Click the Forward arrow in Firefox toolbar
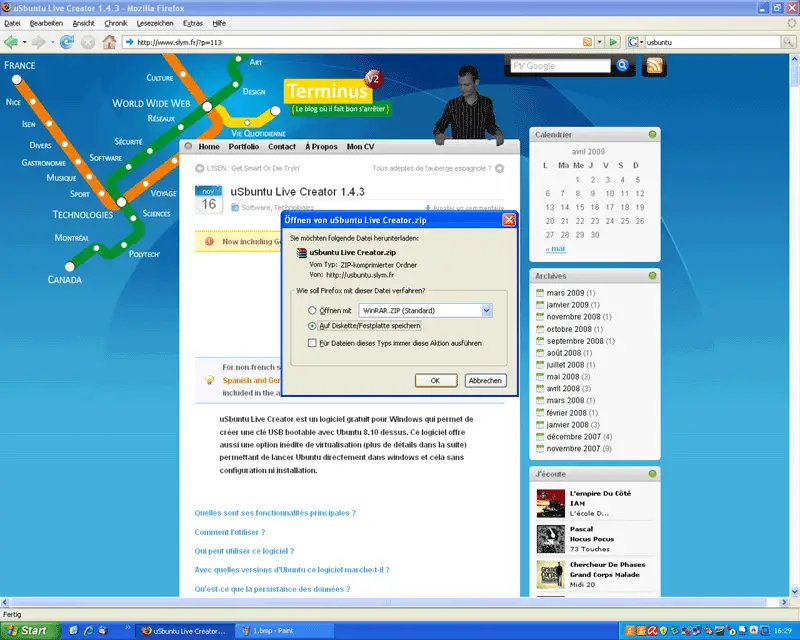The width and height of the screenshot is (800, 640). [38, 42]
